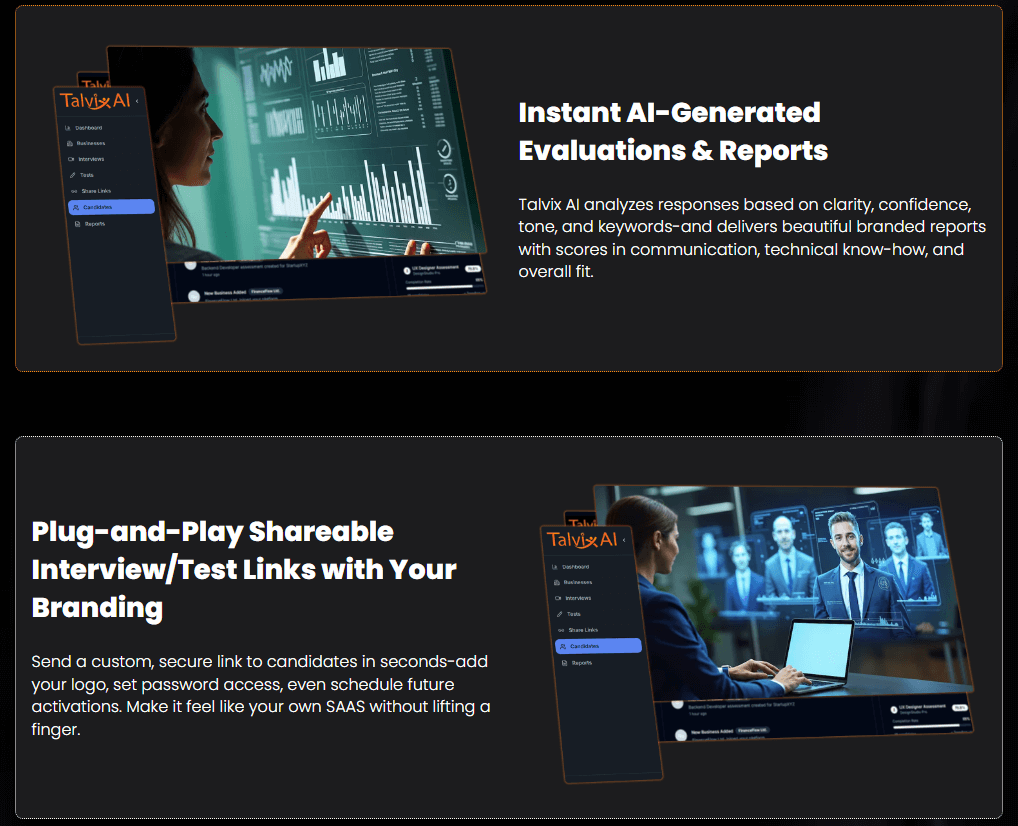Open Interviews label in the Evaluations & Reports mockup
Viewport: 1018px width, 826px height.
coord(92,159)
